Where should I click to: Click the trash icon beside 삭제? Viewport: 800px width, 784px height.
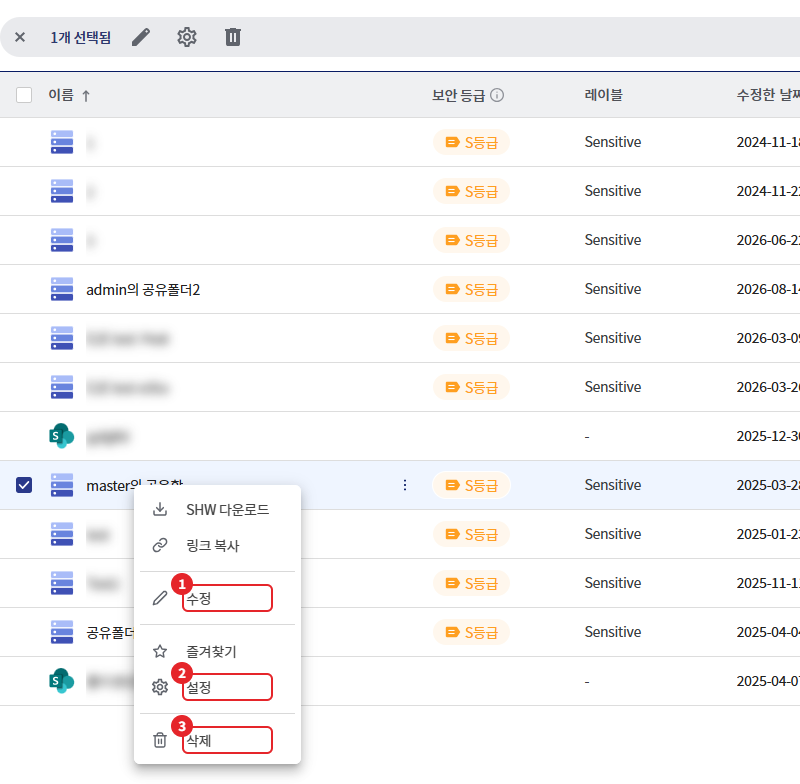pyautogui.click(x=160, y=740)
